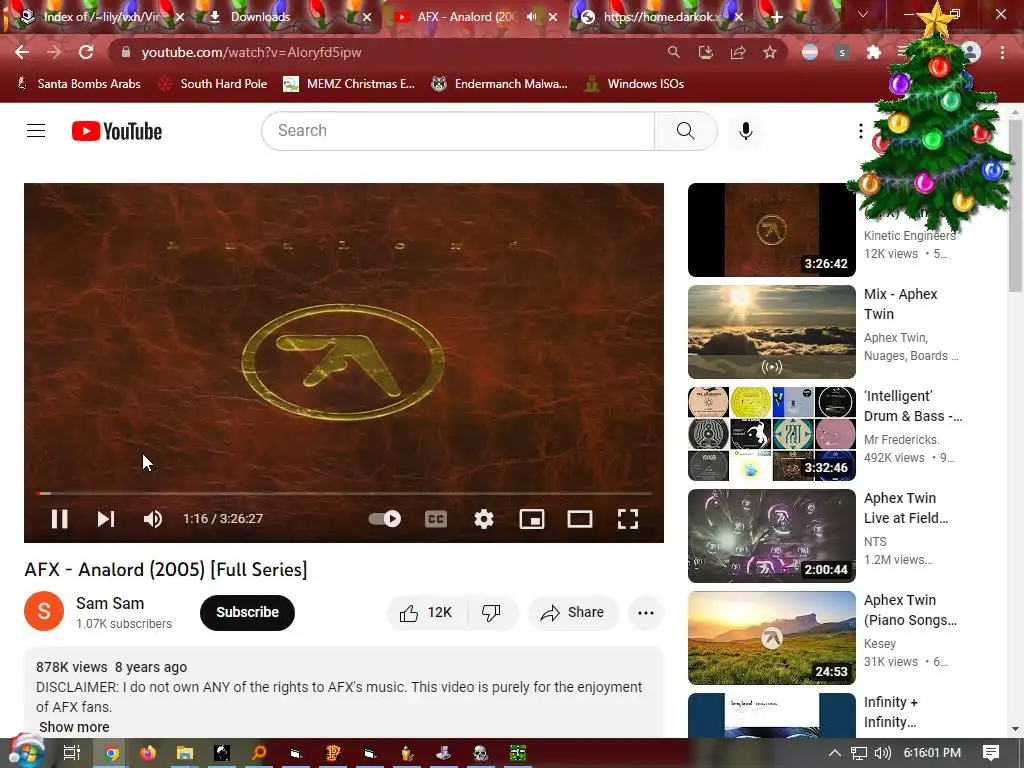Expand the description with Show more

[x=74, y=727]
